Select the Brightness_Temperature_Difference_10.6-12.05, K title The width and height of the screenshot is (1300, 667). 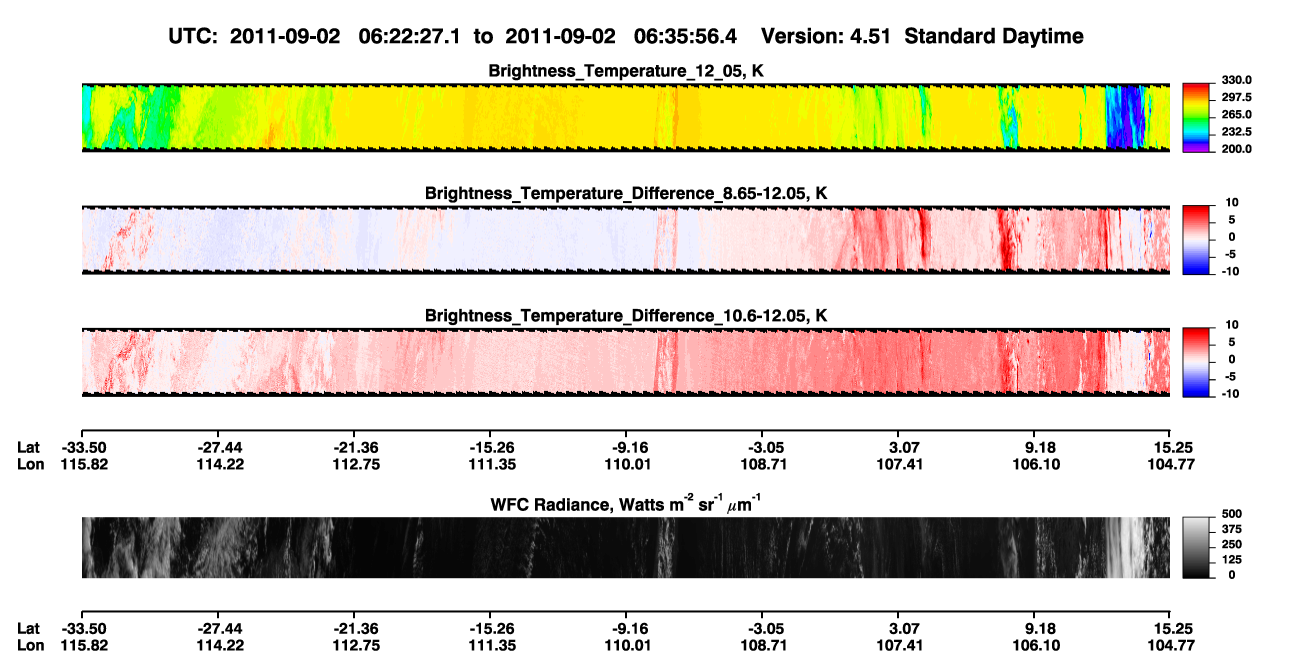[x=626, y=316]
